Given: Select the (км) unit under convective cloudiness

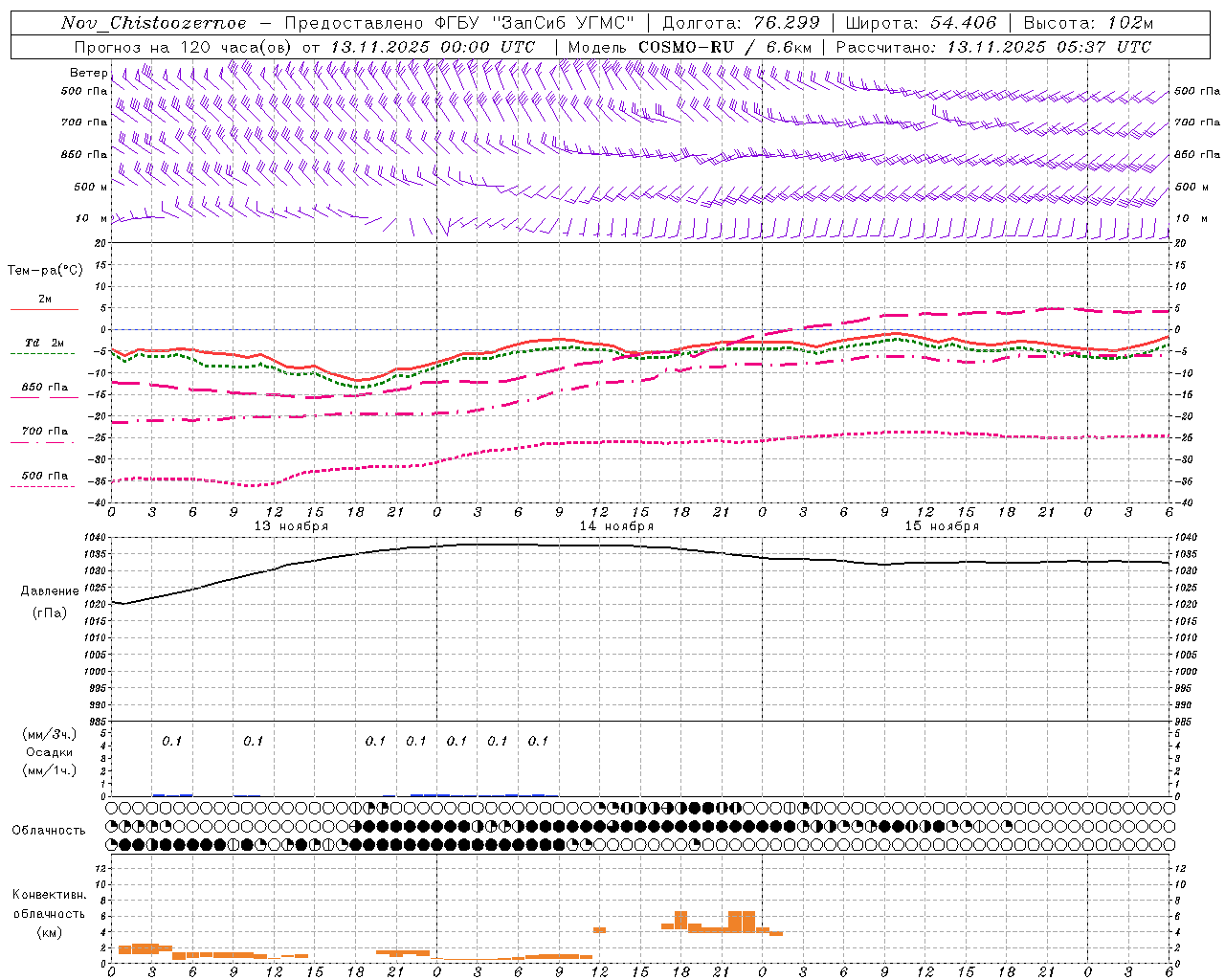Looking at the screenshot, I should [x=49, y=932].
